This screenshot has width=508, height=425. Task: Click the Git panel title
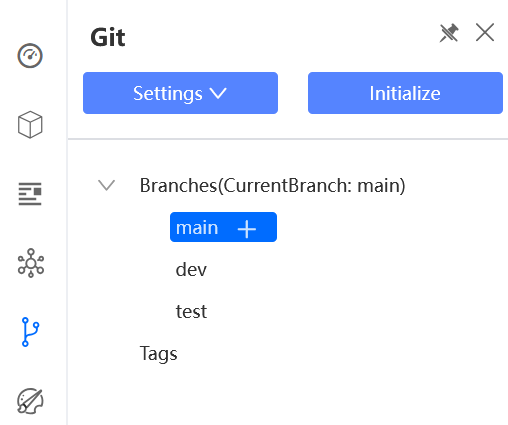pos(108,37)
